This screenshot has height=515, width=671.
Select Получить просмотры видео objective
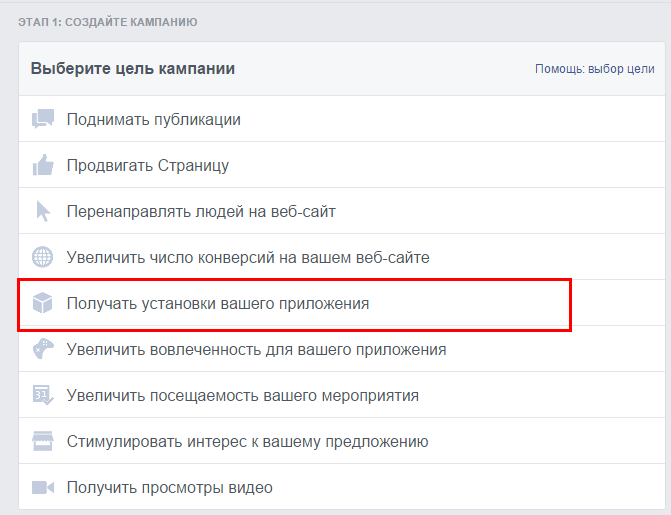point(341,487)
